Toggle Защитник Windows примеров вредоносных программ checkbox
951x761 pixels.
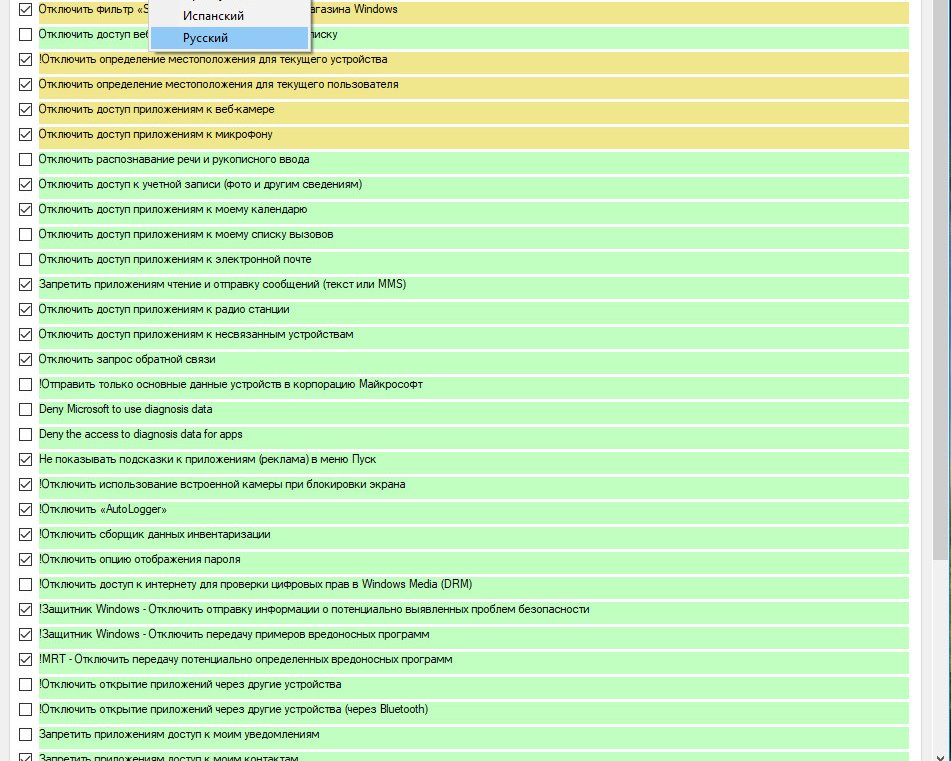[25, 634]
